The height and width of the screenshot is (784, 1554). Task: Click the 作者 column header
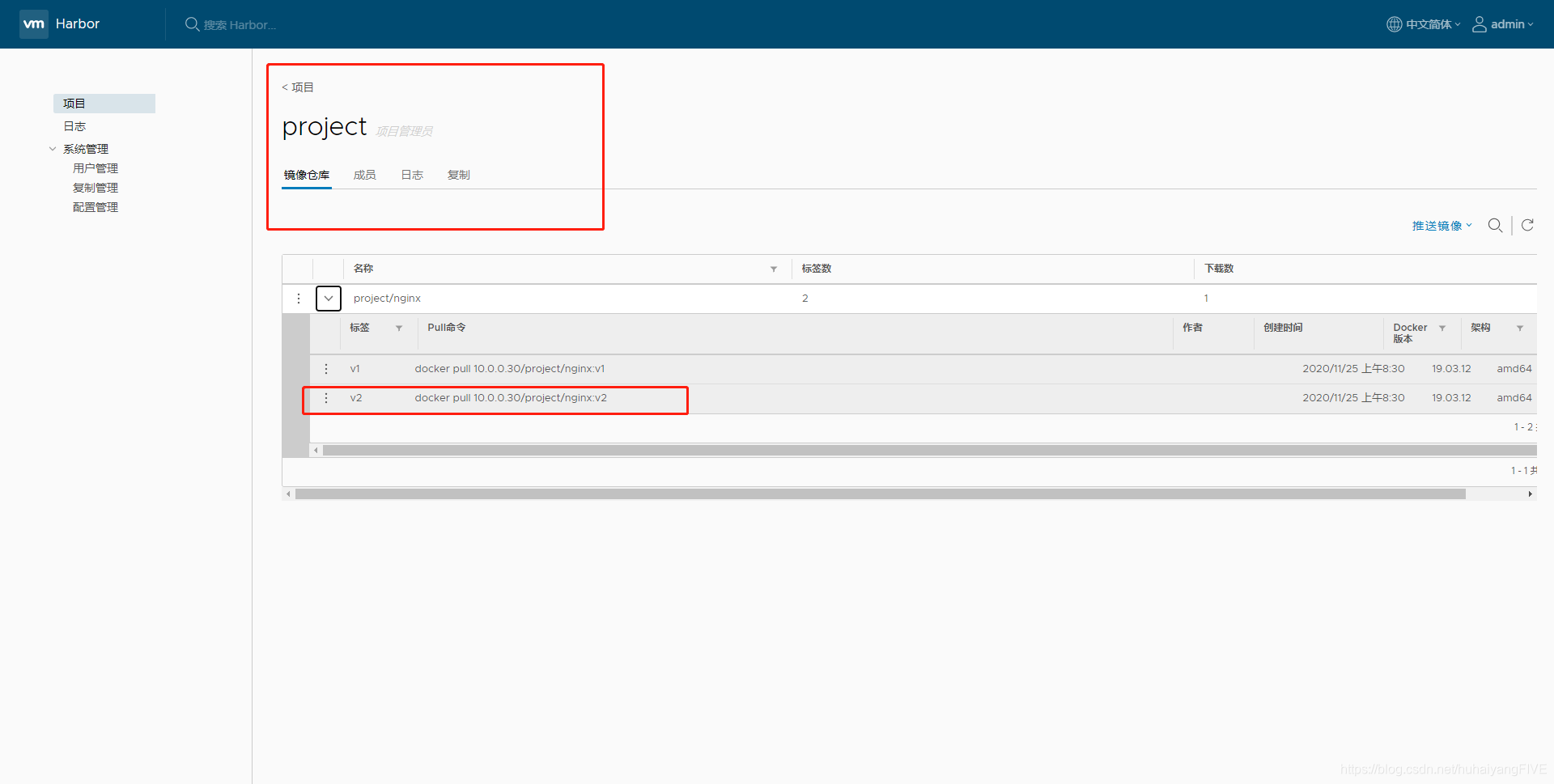pos(1192,328)
